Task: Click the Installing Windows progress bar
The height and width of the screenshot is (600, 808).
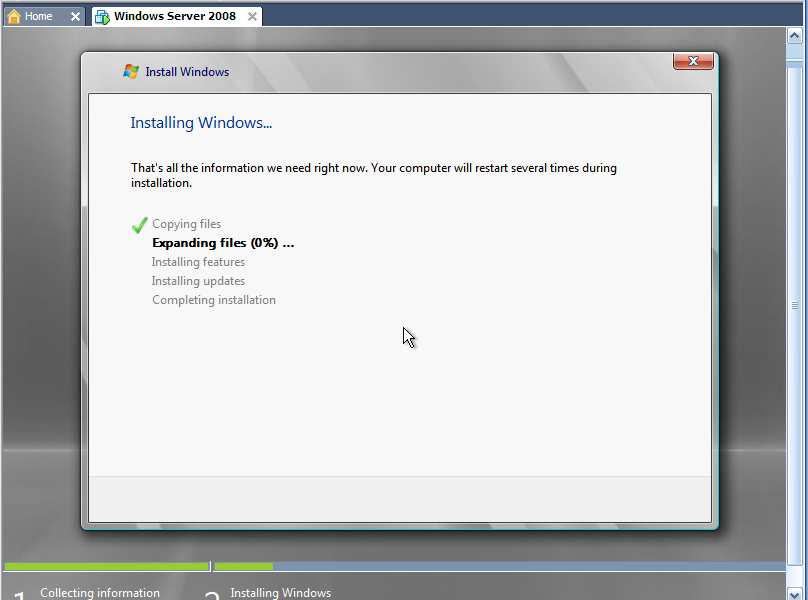Action: [500, 566]
